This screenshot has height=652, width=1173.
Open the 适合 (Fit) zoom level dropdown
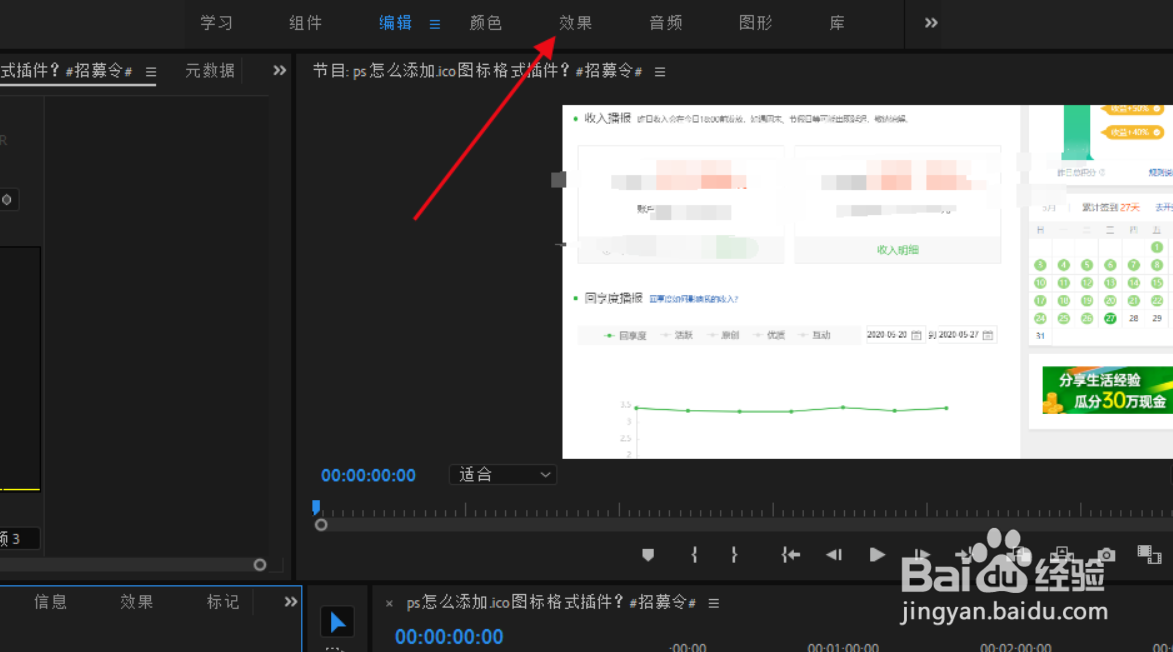coord(502,474)
